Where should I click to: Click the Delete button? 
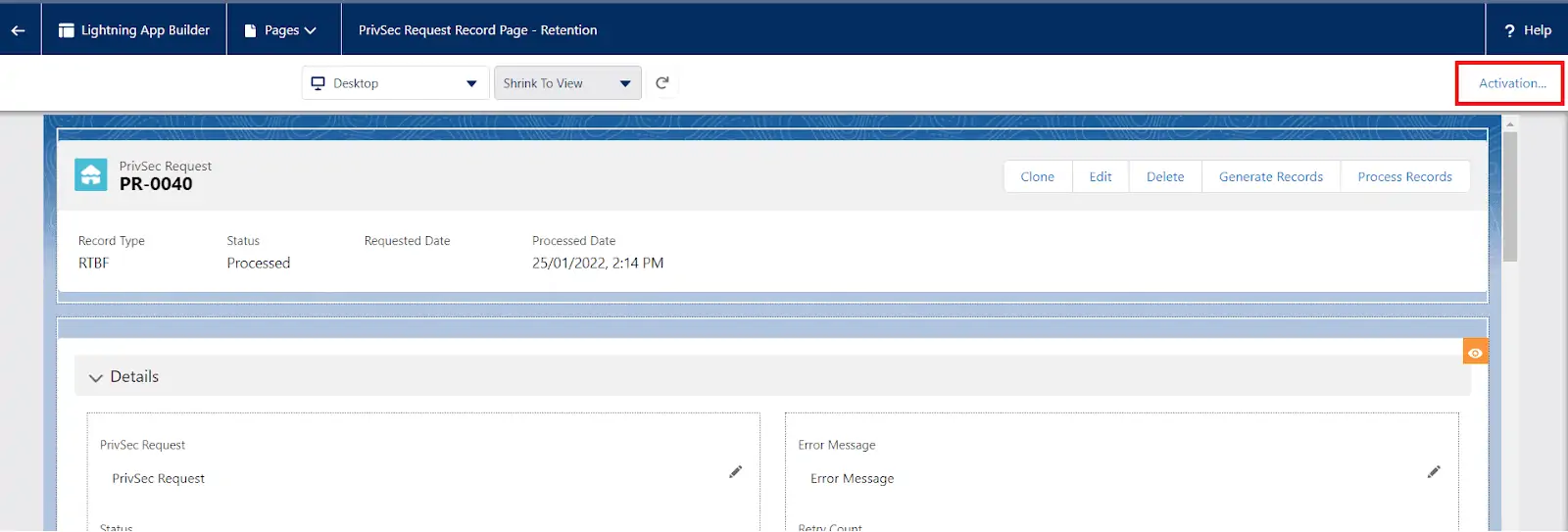[1165, 176]
